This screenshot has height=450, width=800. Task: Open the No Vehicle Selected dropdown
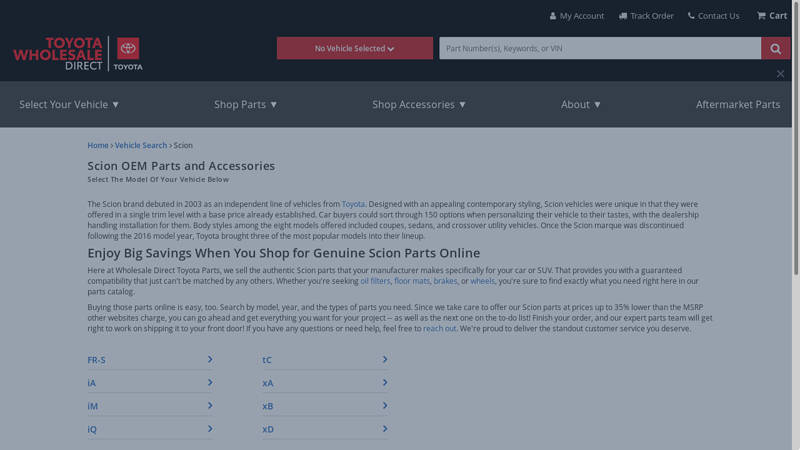pyautogui.click(x=354, y=48)
